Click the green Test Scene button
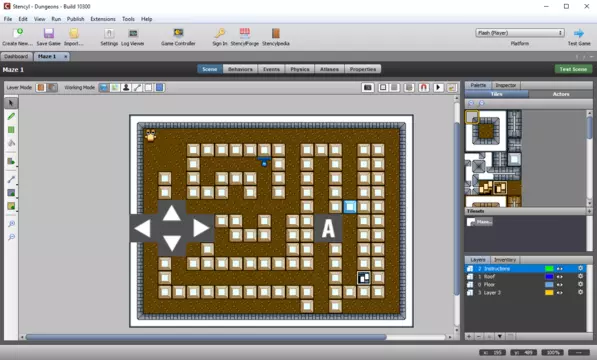 pyautogui.click(x=573, y=69)
